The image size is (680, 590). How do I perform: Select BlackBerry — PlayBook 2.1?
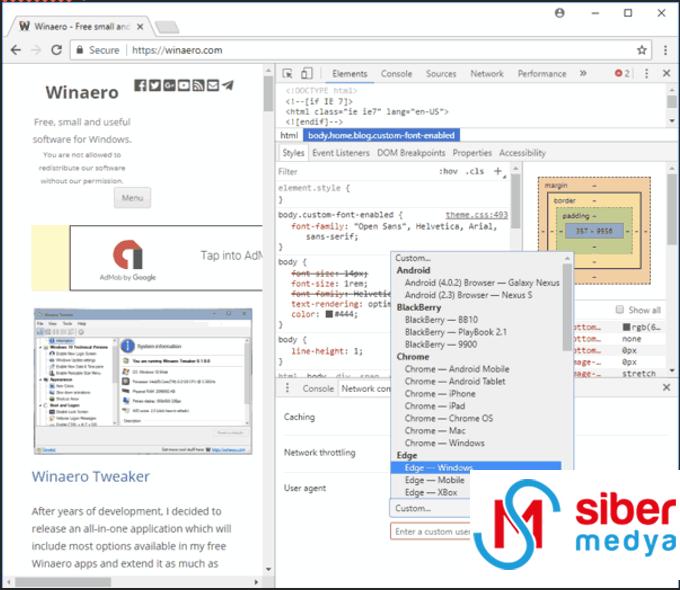coord(455,332)
